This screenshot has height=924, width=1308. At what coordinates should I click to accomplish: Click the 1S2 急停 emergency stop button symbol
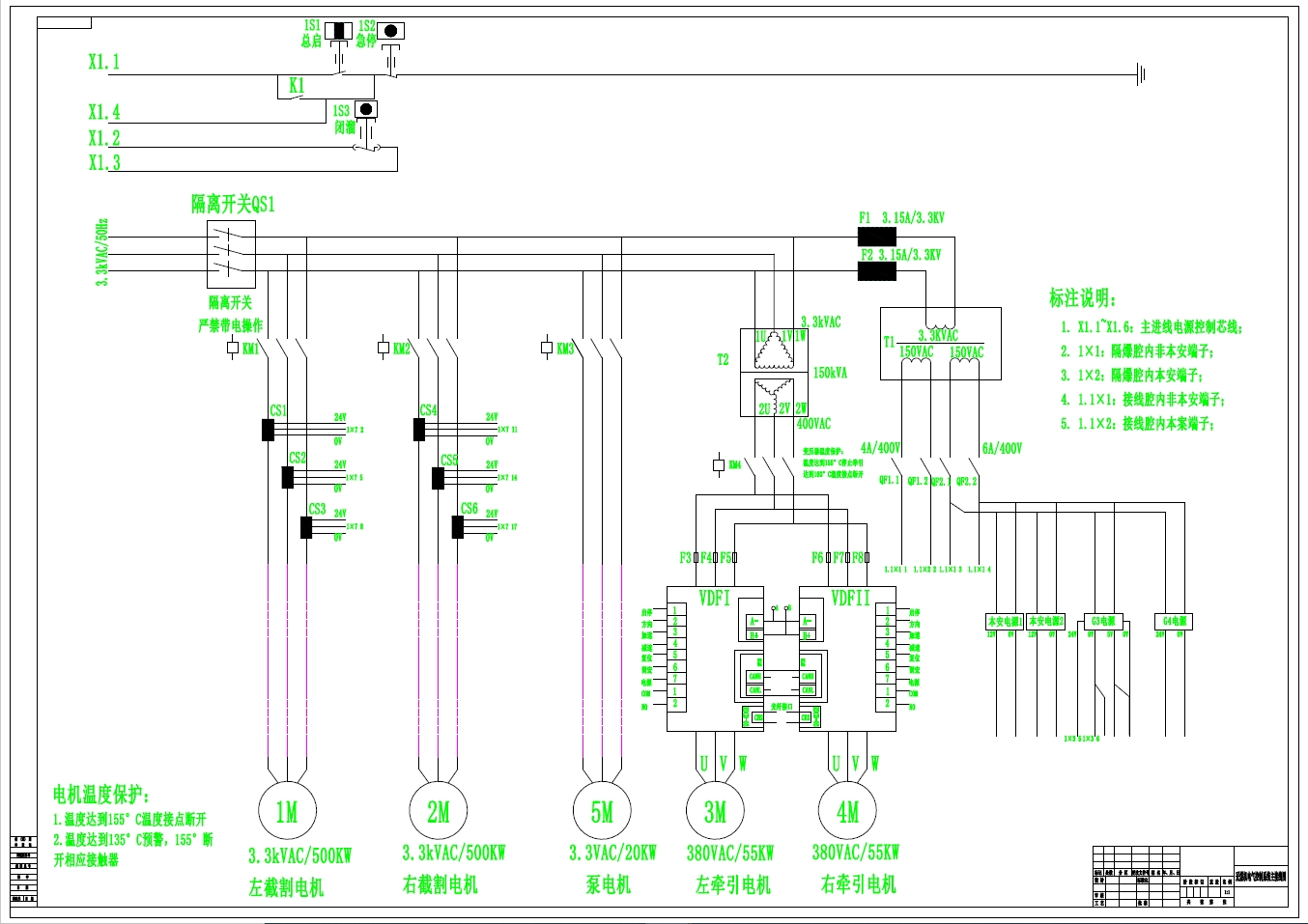tap(390, 31)
